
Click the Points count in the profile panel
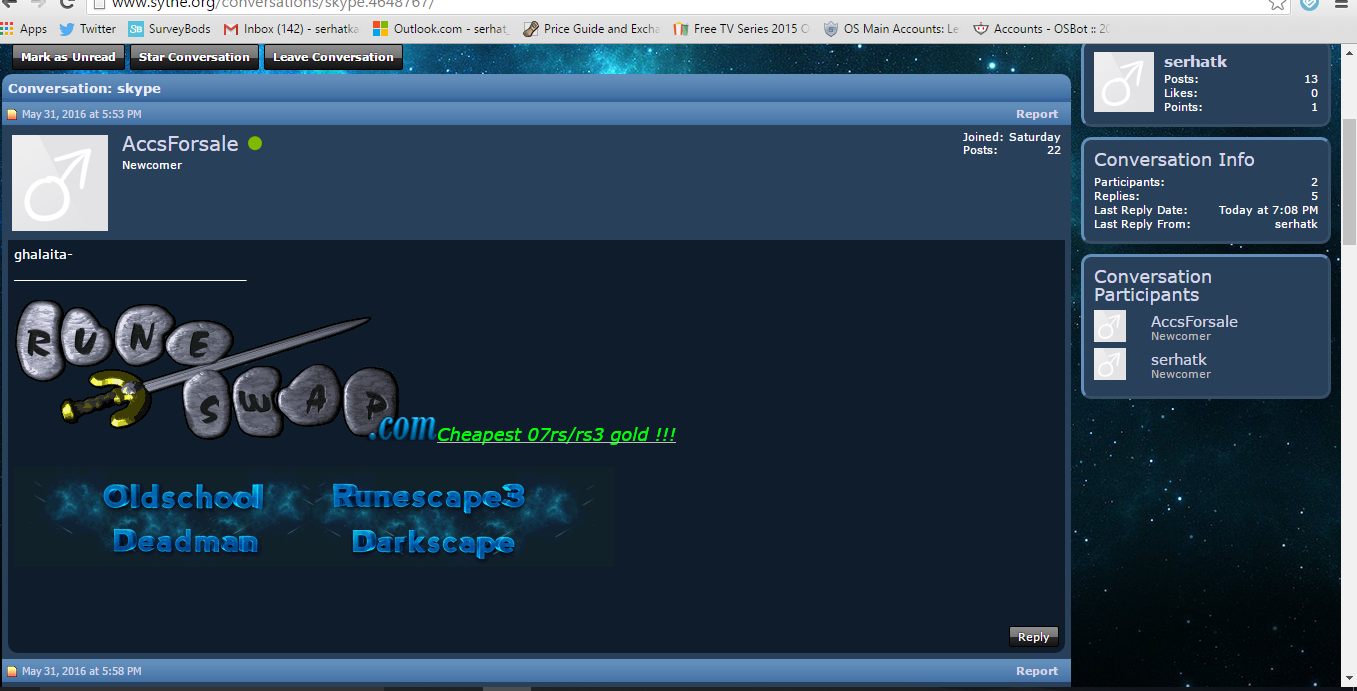1314,107
